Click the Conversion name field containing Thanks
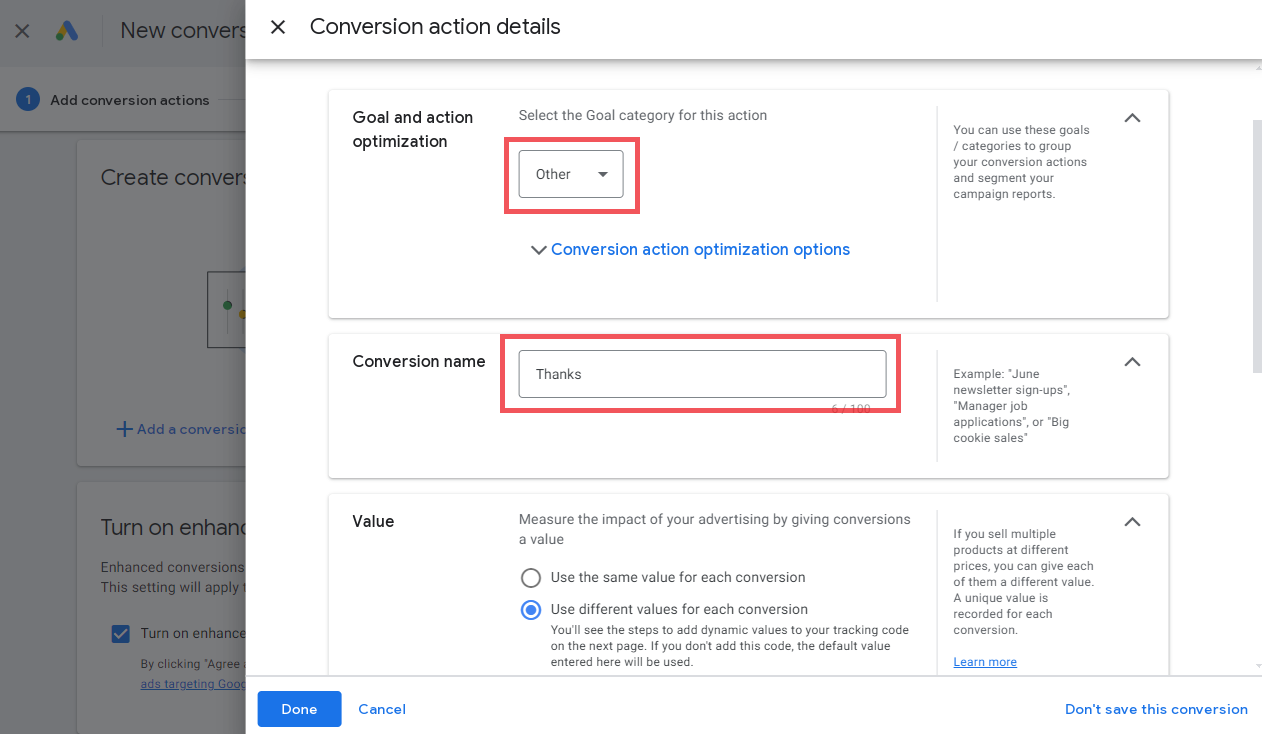Screen dimensions: 1262x734 point(702,374)
